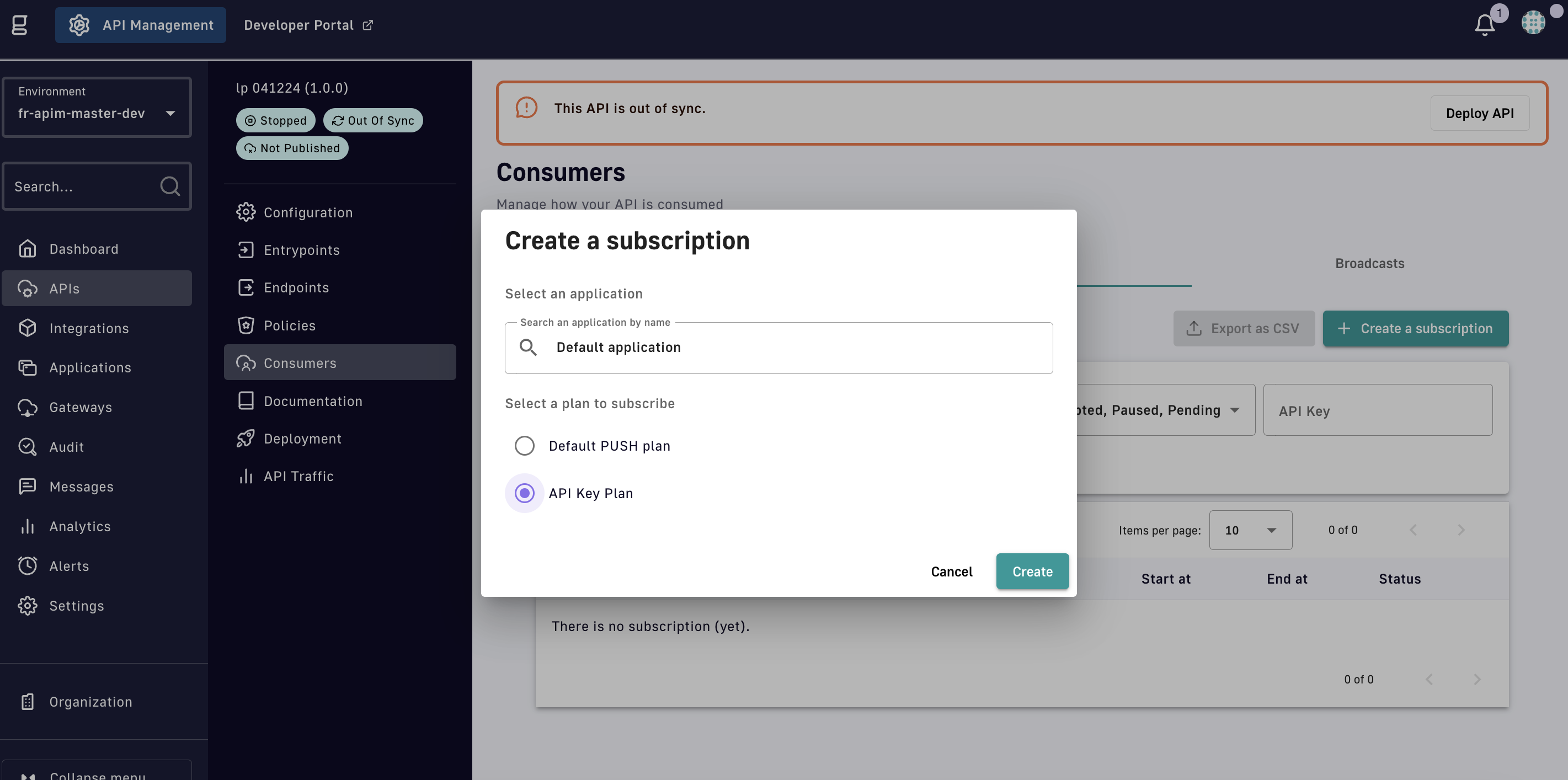Click the search magnifier icon in sidebar
The image size is (1568, 780).
click(x=170, y=186)
